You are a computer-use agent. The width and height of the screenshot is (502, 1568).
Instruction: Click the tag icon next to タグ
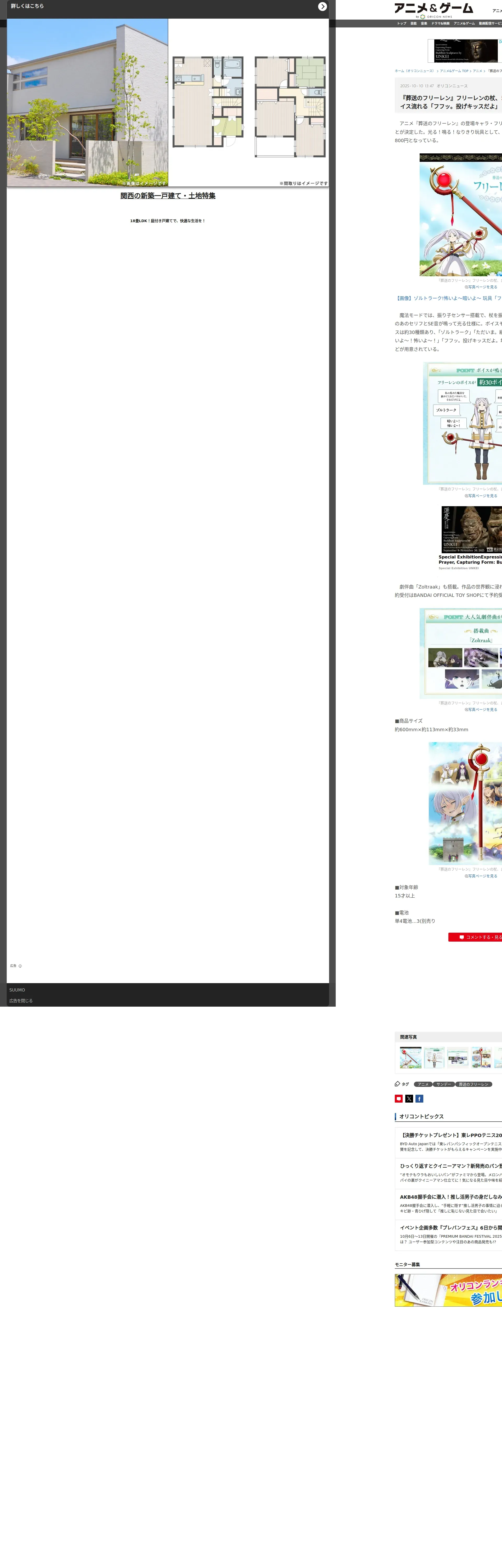coord(397,1084)
